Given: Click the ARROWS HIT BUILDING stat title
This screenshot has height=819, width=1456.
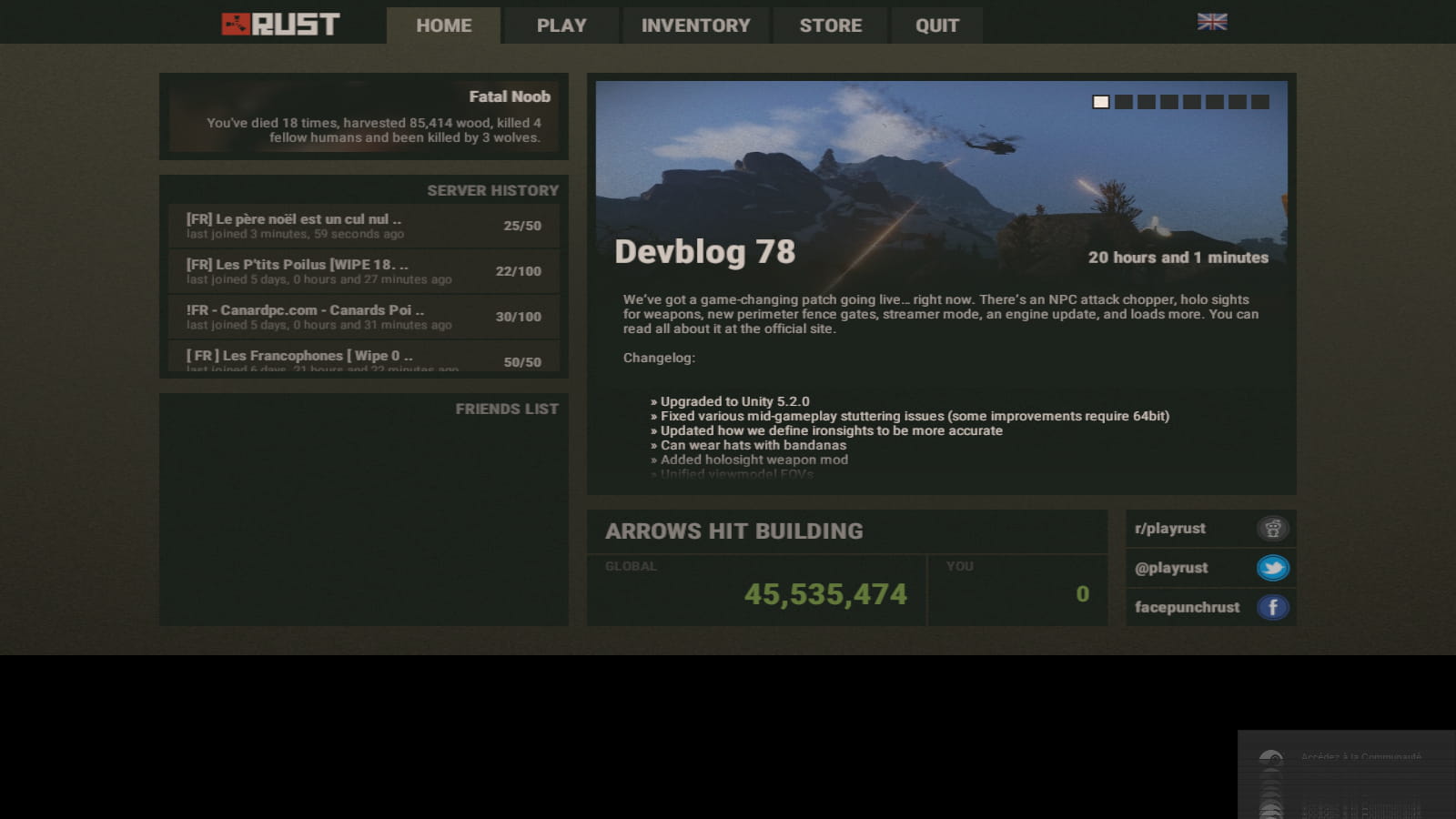Looking at the screenshot, I should tap(733, 531).
